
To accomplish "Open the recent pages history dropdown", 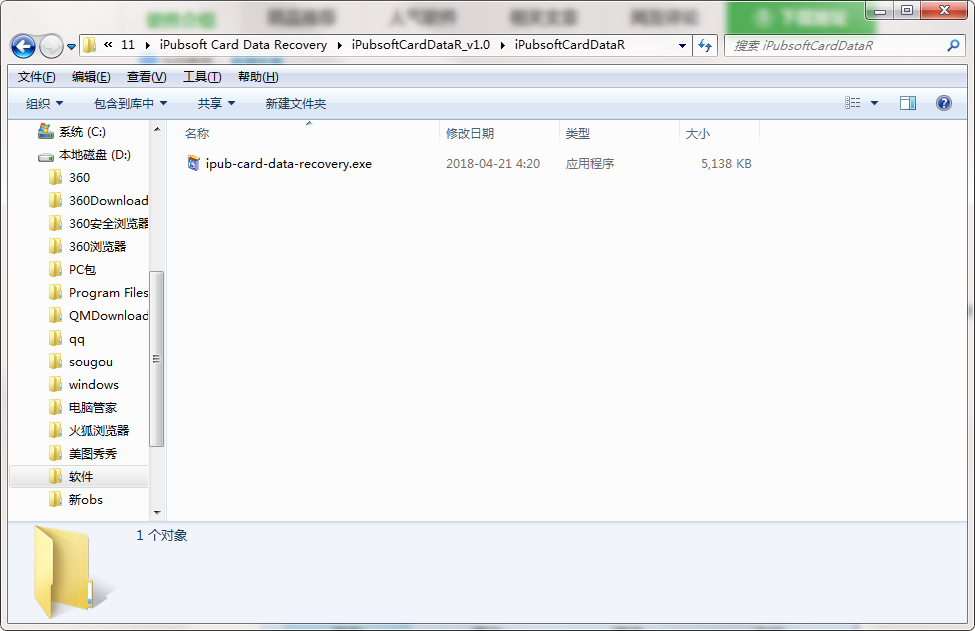I will (72, 47).
